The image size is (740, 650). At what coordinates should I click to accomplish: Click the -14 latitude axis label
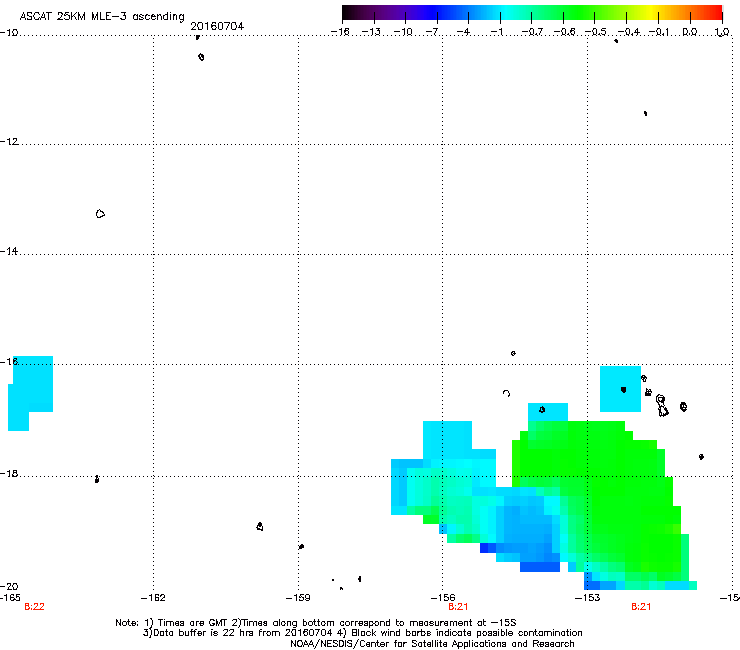9,251
